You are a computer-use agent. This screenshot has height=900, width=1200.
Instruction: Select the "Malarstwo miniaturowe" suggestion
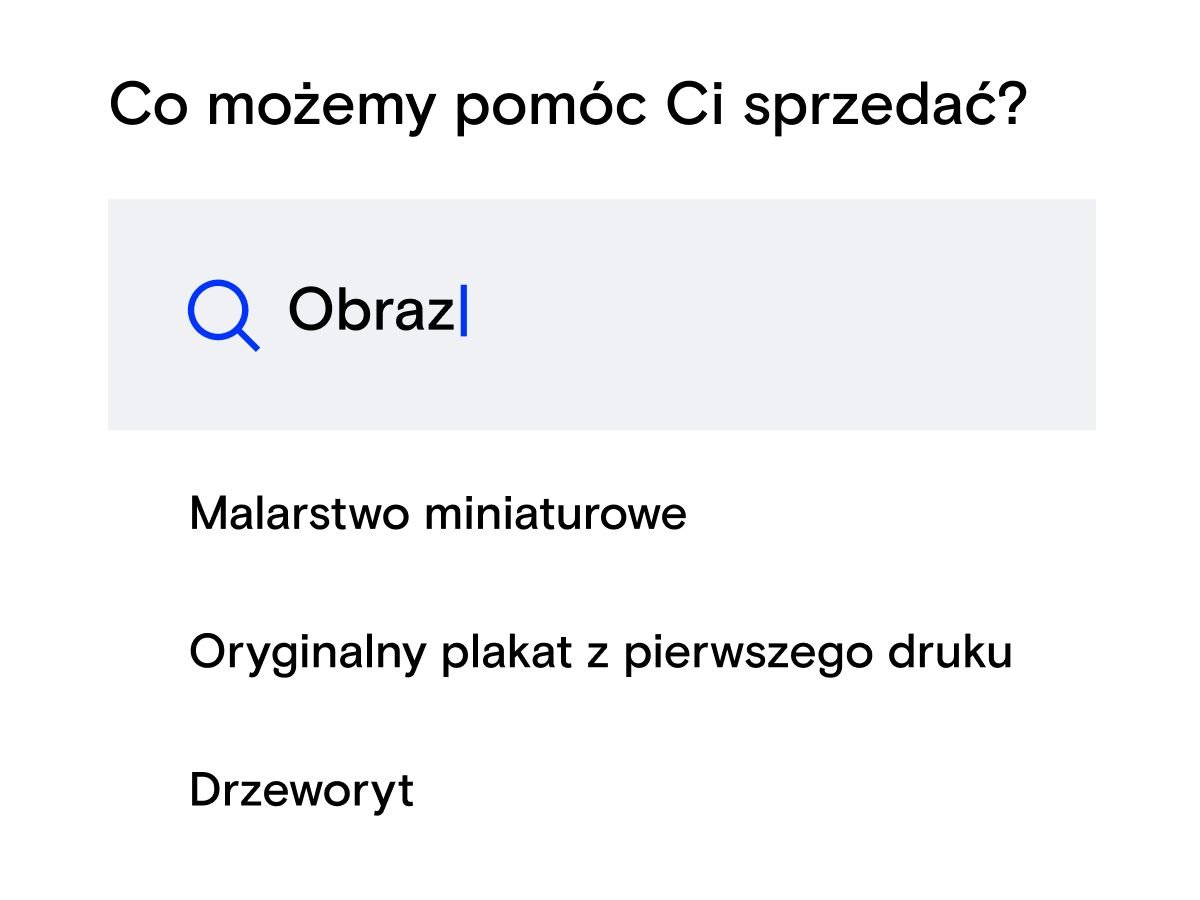pyautogui.click(x=437, y=514)
